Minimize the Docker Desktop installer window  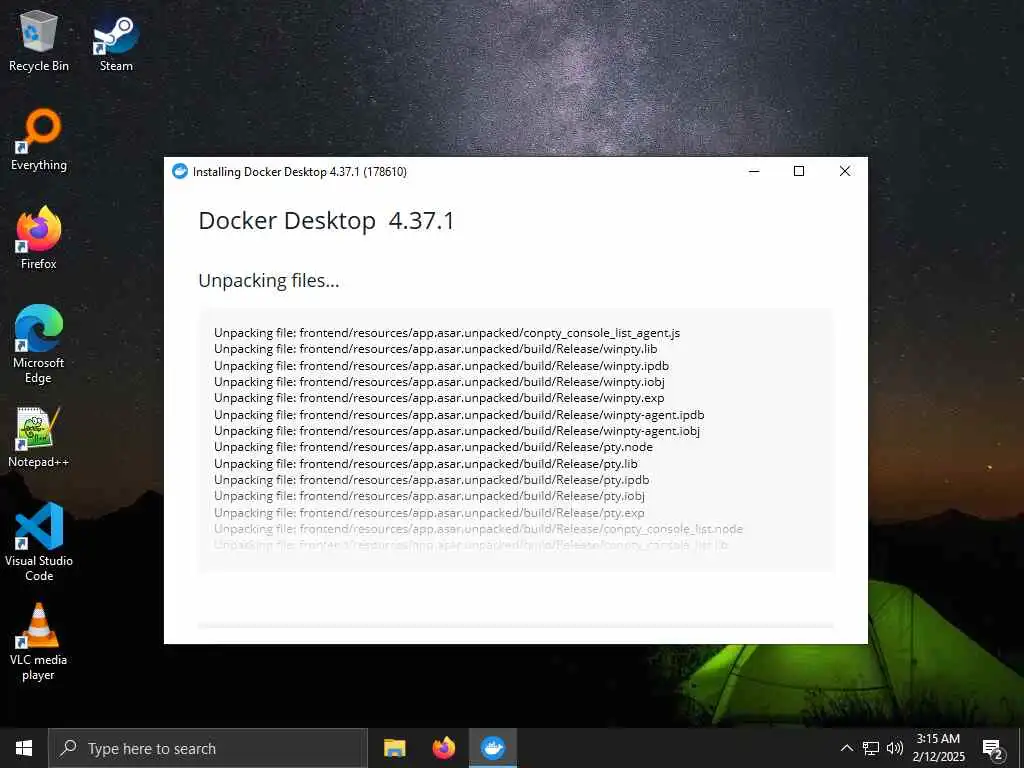point(754,171)
